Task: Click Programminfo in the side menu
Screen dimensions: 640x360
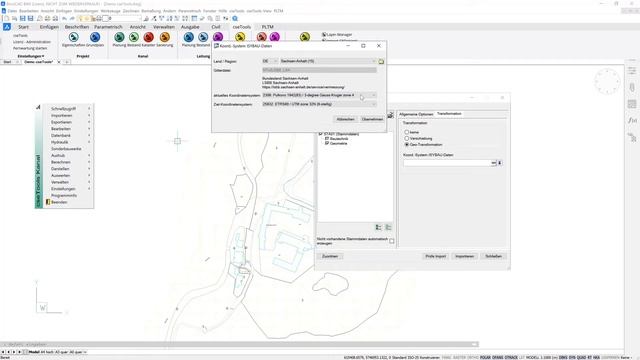Action: [64, 196]
